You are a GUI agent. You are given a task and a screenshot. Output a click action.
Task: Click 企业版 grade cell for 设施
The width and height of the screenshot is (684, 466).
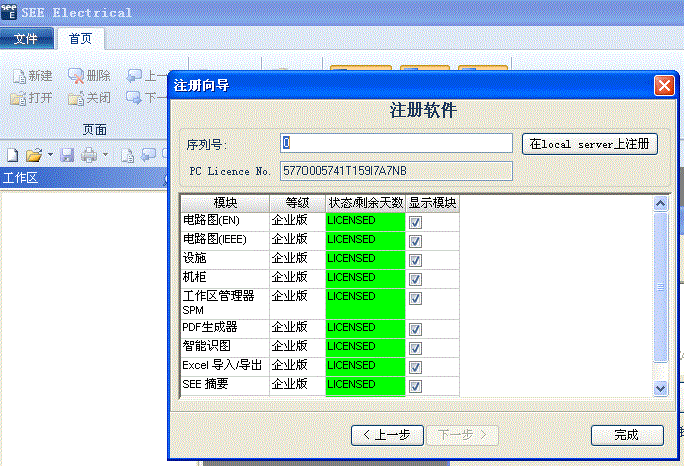[297, 260]
